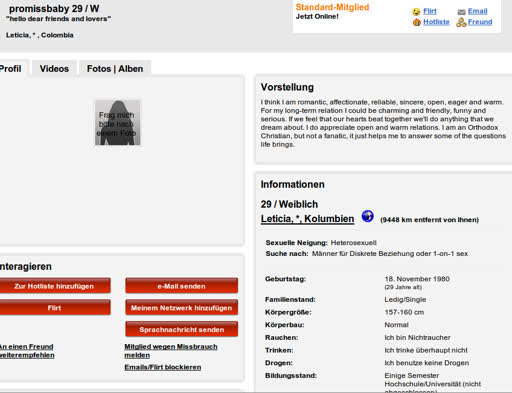Open the Leticia, Kolumbien location link

tap(307, 219)
